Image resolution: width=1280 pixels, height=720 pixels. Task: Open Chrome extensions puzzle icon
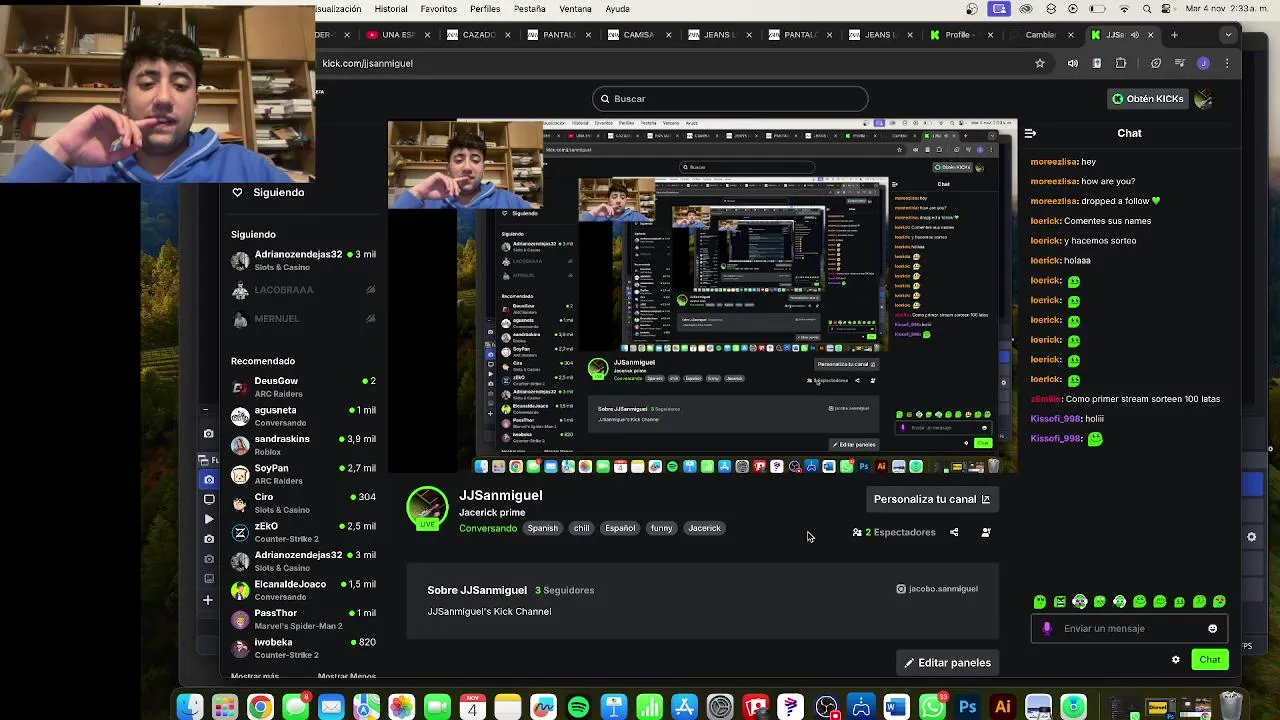click(x=1121, y=63)
